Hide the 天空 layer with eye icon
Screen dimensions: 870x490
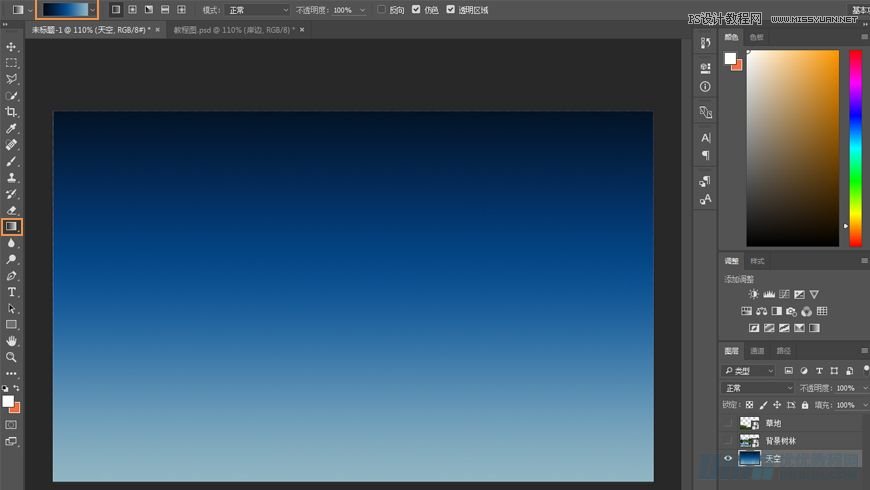coord(728,459)
